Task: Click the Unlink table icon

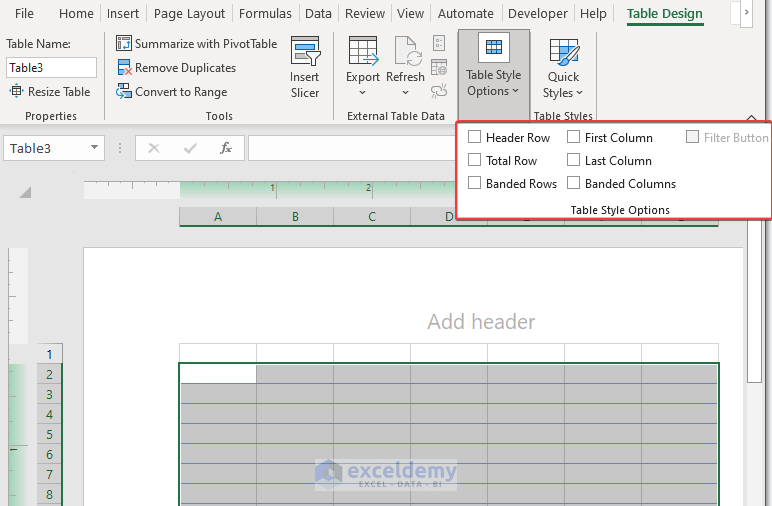Action: point(439,91)
